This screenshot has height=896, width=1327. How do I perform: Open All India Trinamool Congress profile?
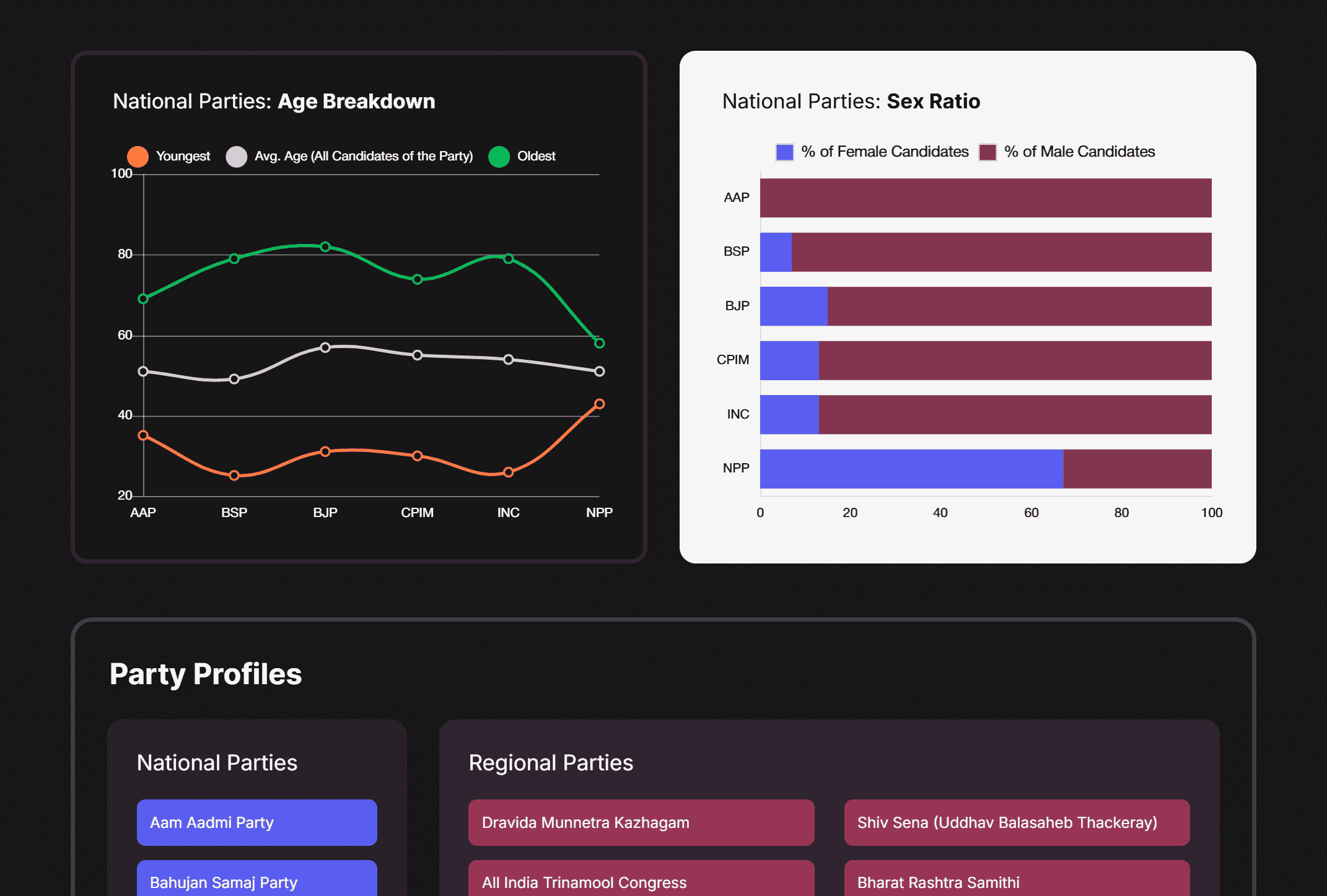641,880
